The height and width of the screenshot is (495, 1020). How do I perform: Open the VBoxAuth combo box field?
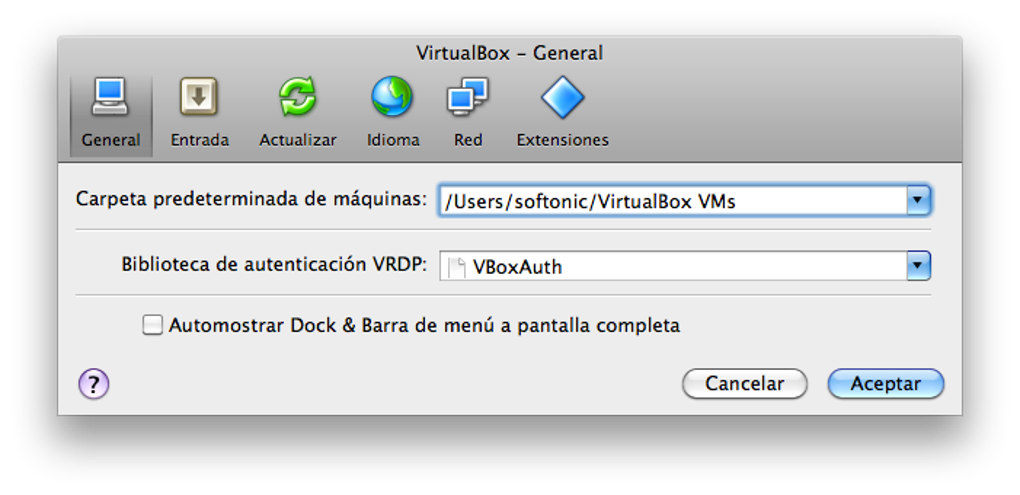tap(672, 267)
